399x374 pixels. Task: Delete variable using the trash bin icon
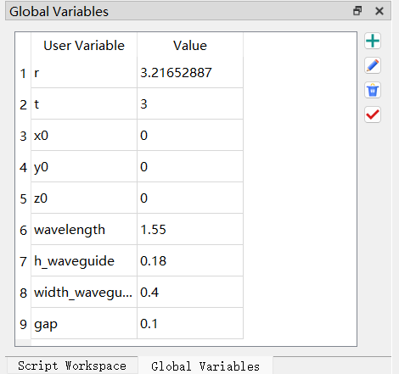(372, 90)
